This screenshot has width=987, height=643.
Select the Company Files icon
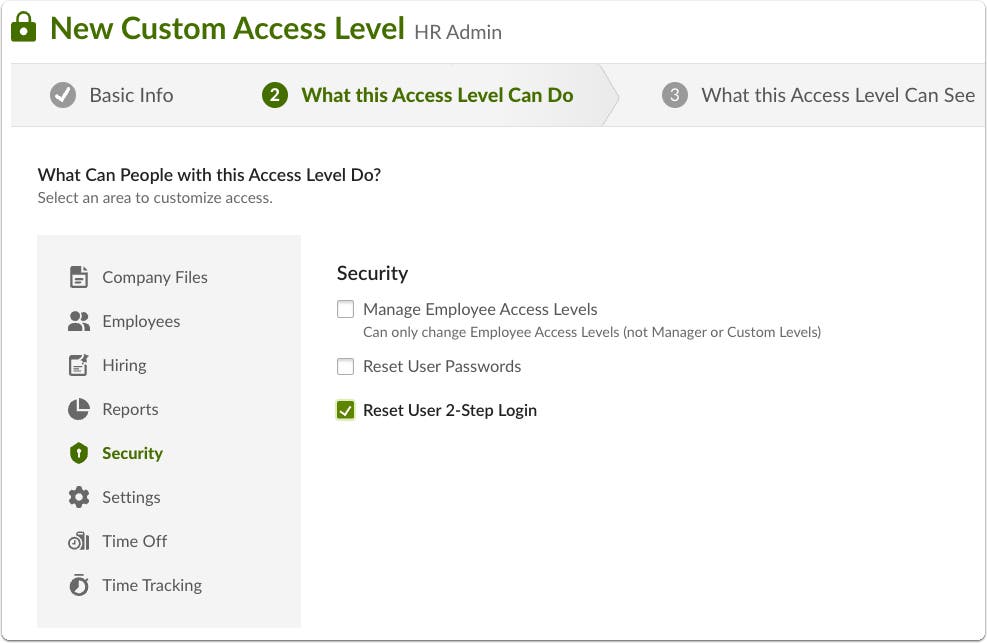pyautogui.click(x=81, y=277)
